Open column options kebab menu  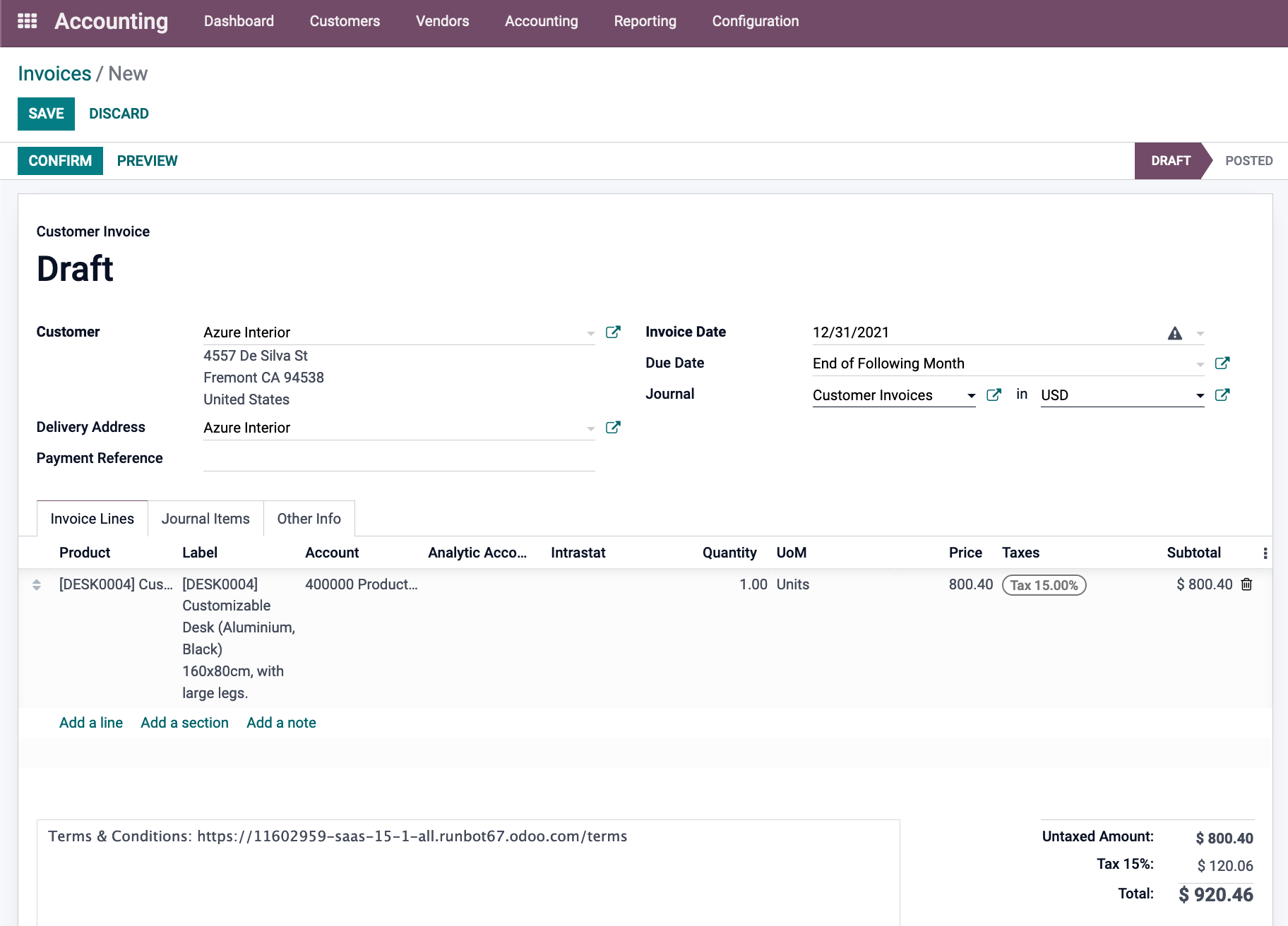point(1265,553)
